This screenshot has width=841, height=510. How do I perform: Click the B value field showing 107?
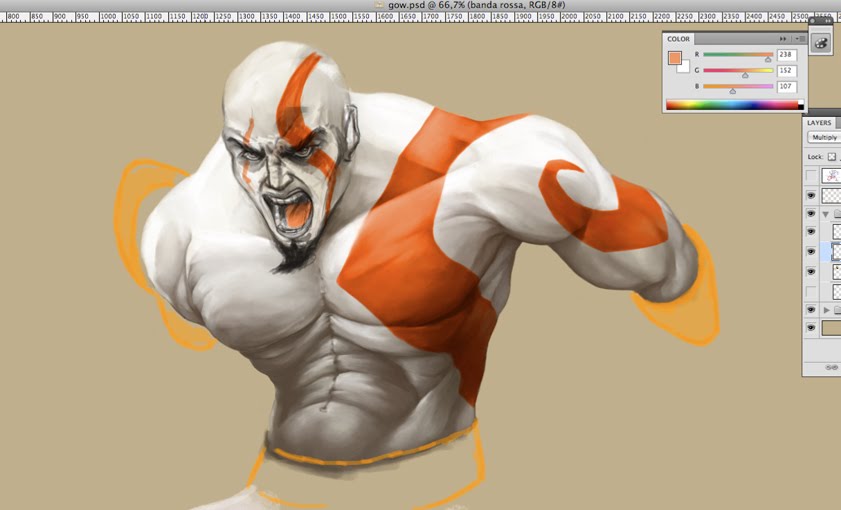(787, 86)
